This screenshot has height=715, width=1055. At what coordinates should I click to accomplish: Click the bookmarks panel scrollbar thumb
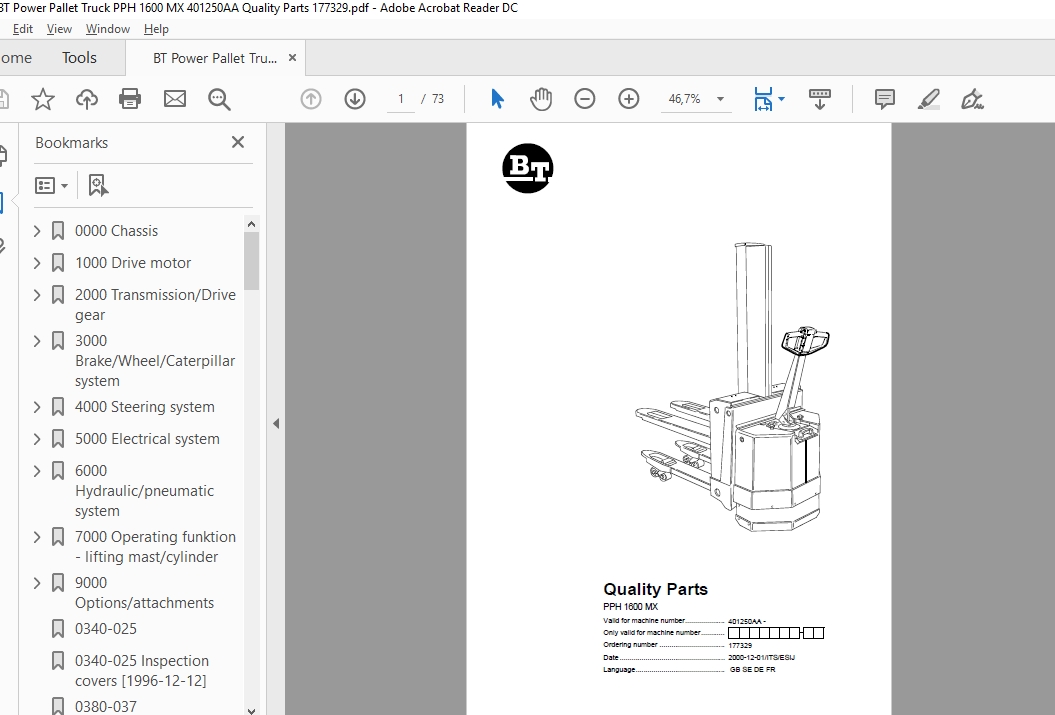coord(252,261)
